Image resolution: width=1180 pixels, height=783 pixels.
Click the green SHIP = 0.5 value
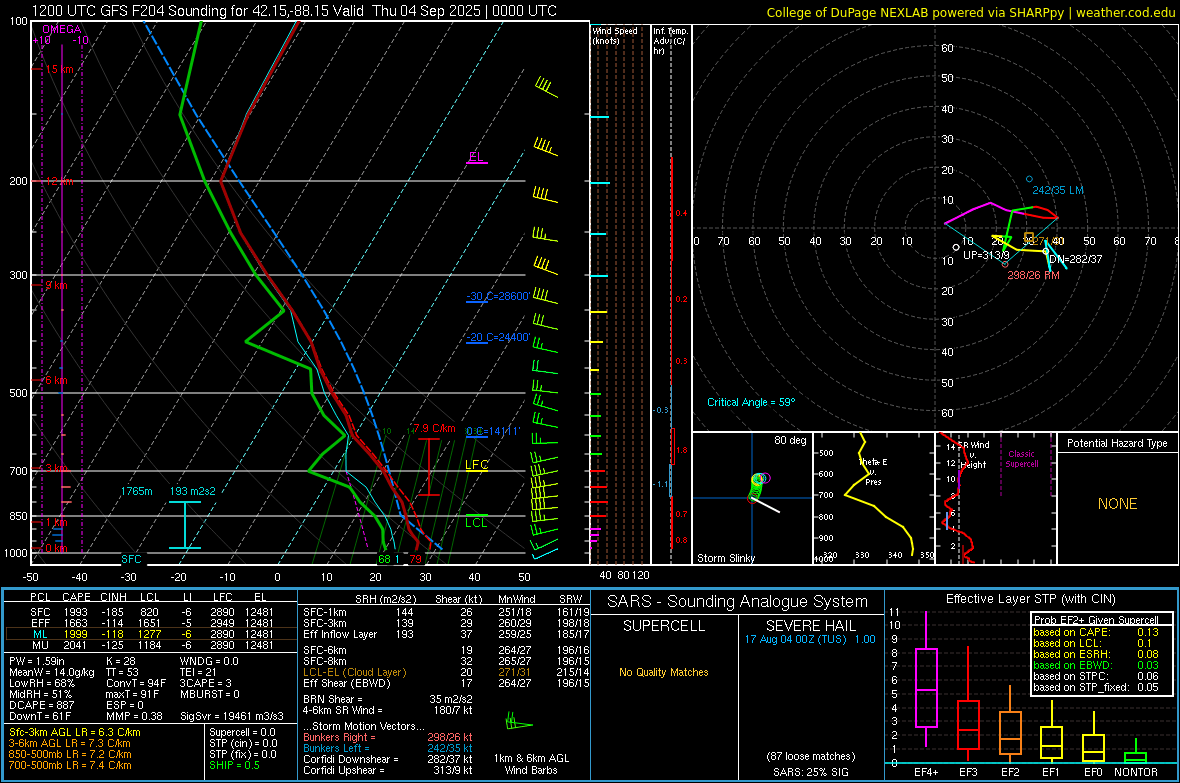pyautogui.click(x=234, y=765)
